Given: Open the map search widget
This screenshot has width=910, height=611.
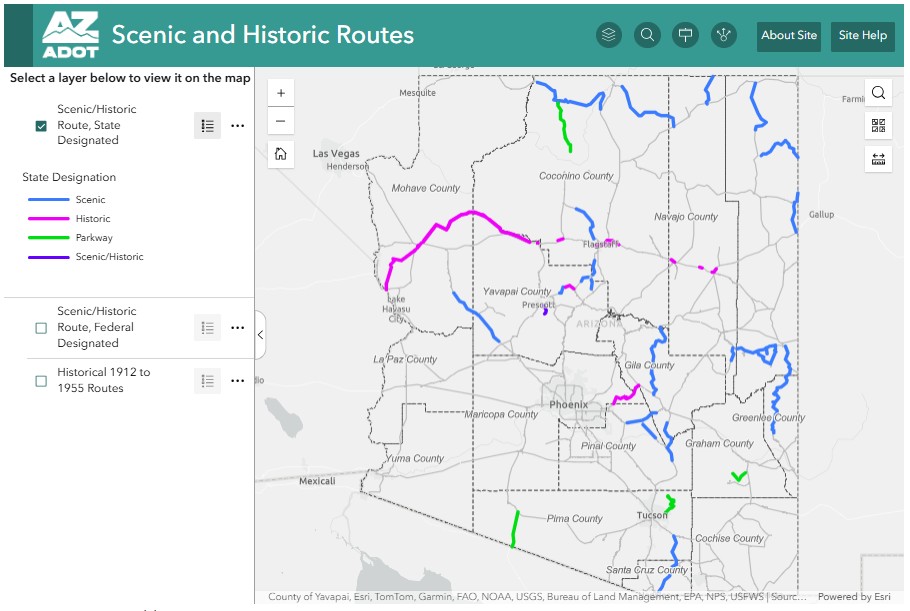Looking at the screenshot, I should [x=878, y=93].
